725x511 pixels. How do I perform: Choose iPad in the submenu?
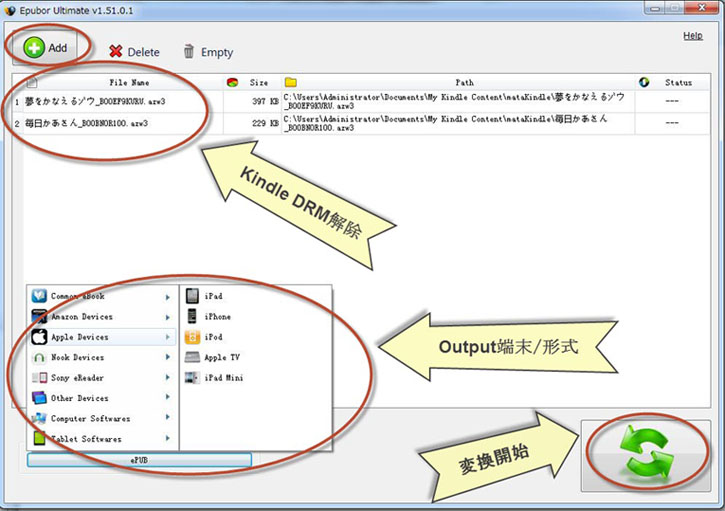point(213,296)
